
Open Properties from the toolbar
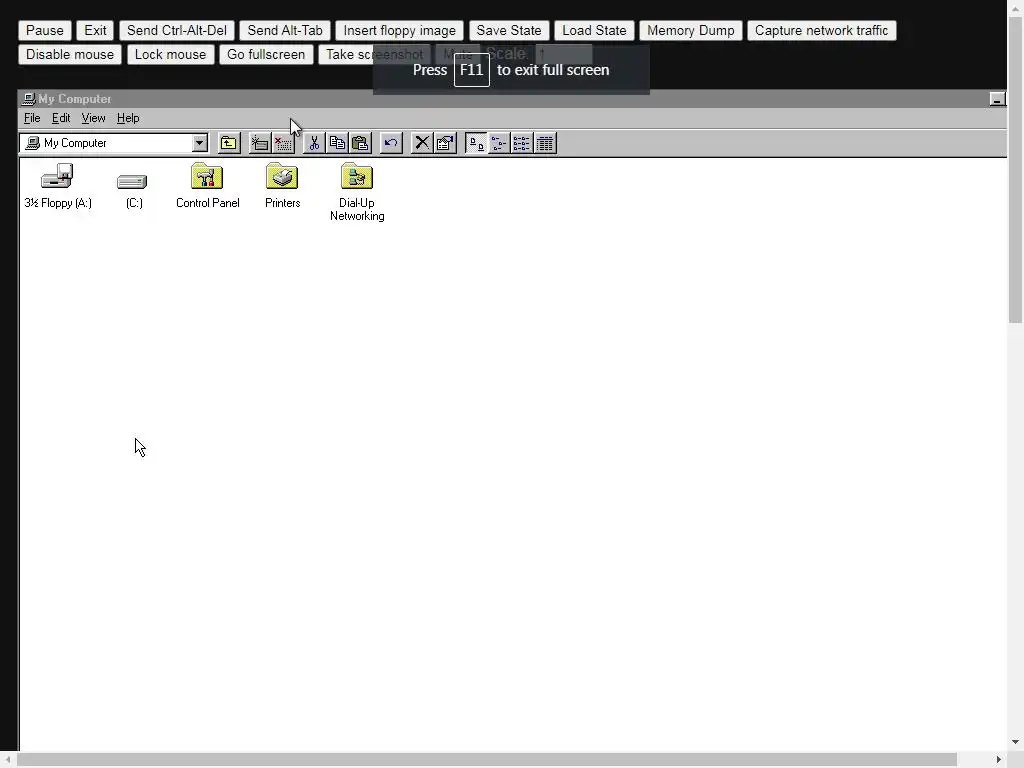coord(445,143)
